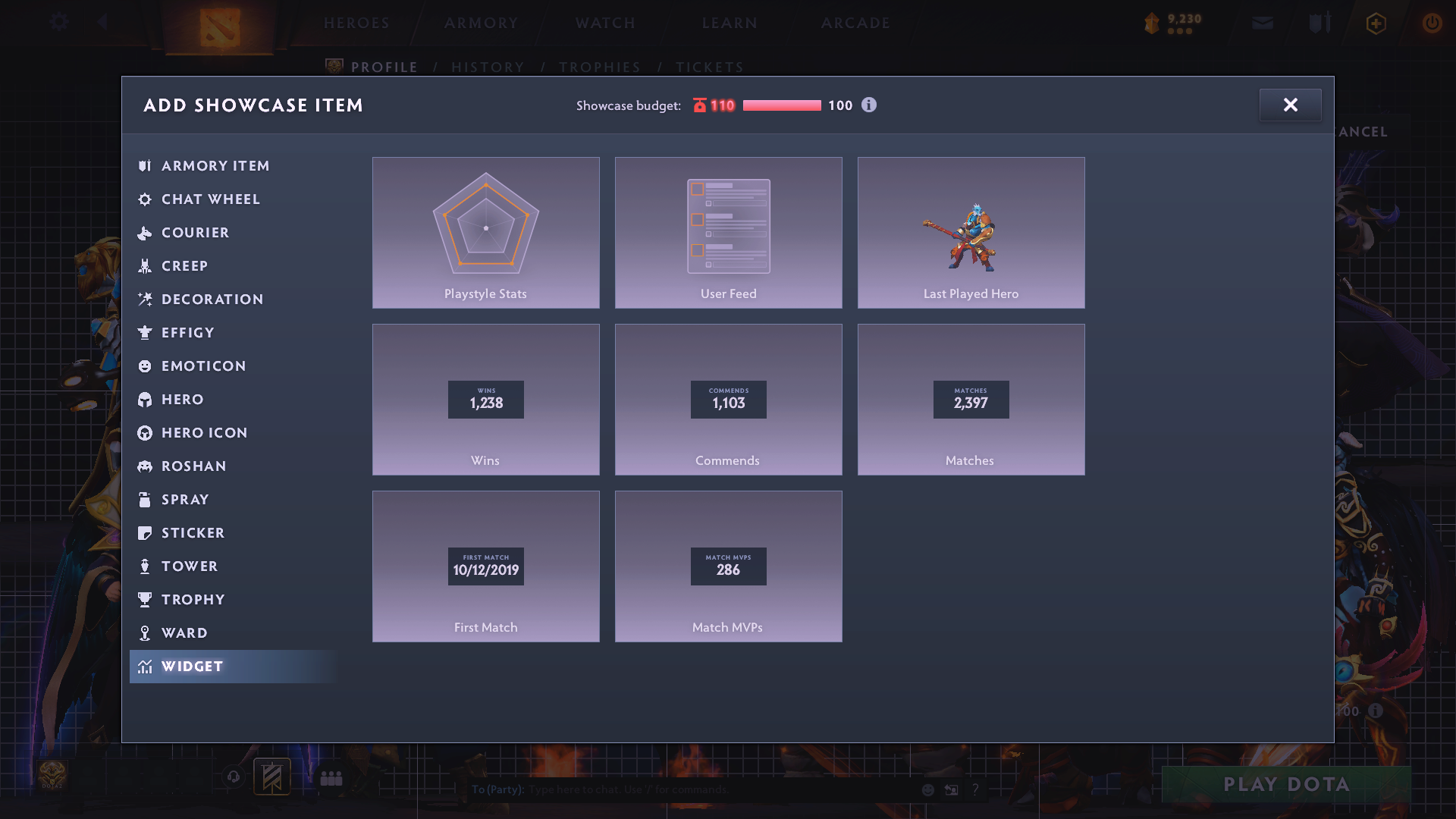This screenshot has width=1456, height=819.
Task: Select the Spray category icon
Action: (x=146, y=499)
